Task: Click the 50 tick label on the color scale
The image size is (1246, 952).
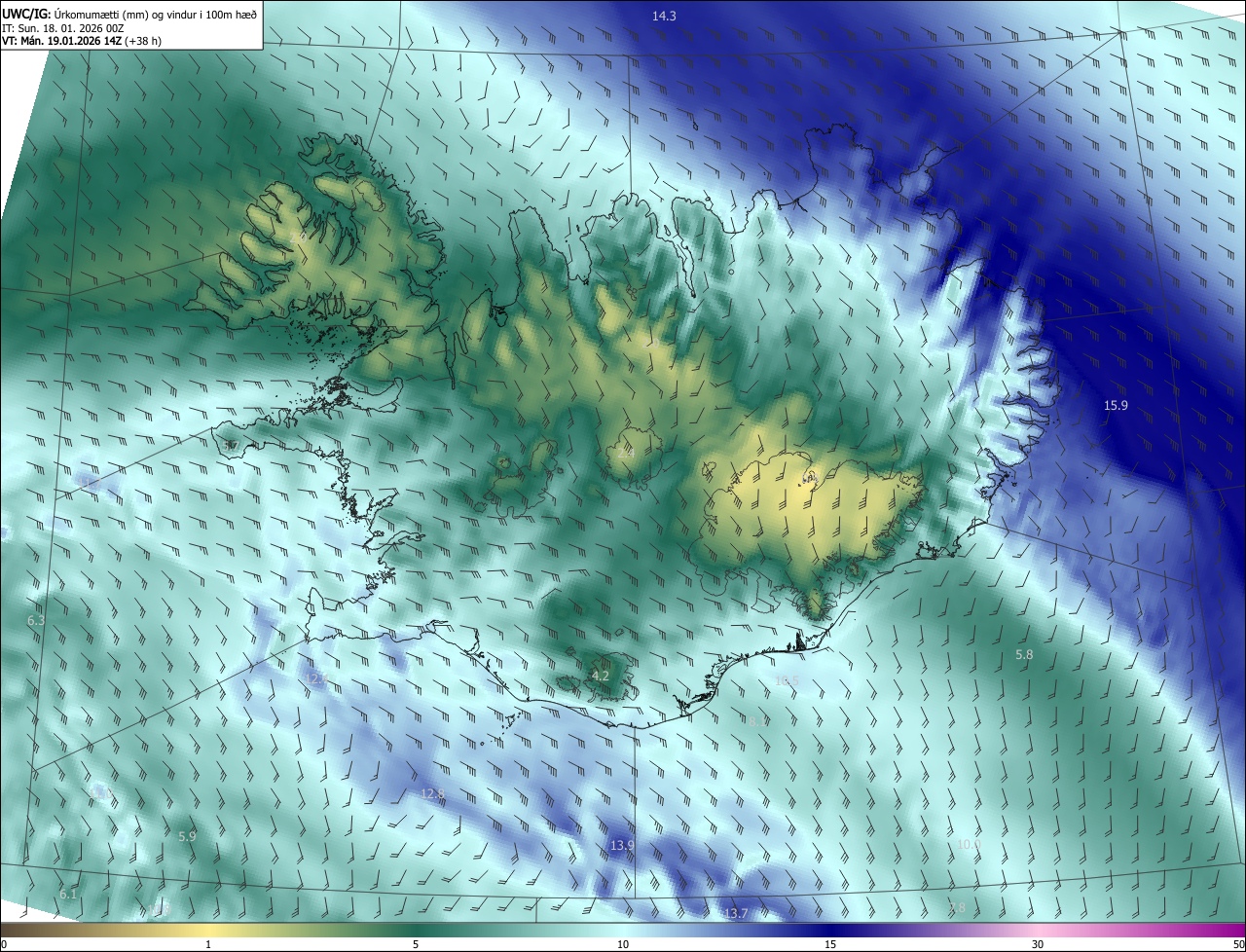Action: click(x=1238, y=944)
